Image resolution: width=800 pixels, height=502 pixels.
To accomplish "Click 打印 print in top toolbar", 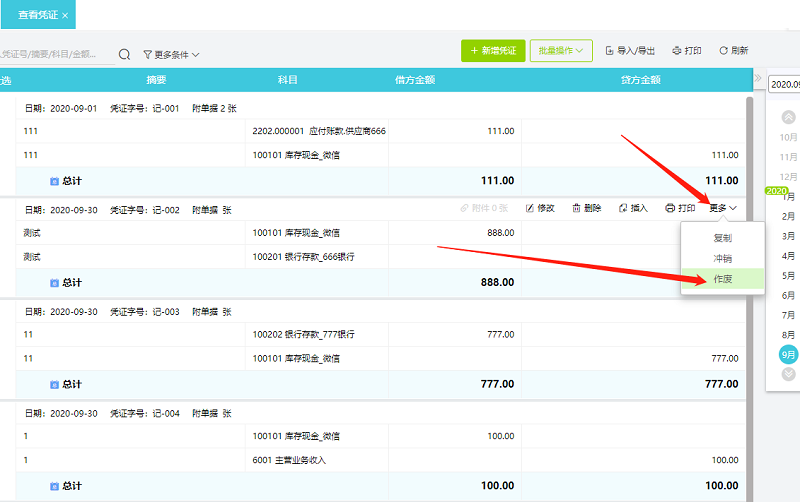I will 678,50.
